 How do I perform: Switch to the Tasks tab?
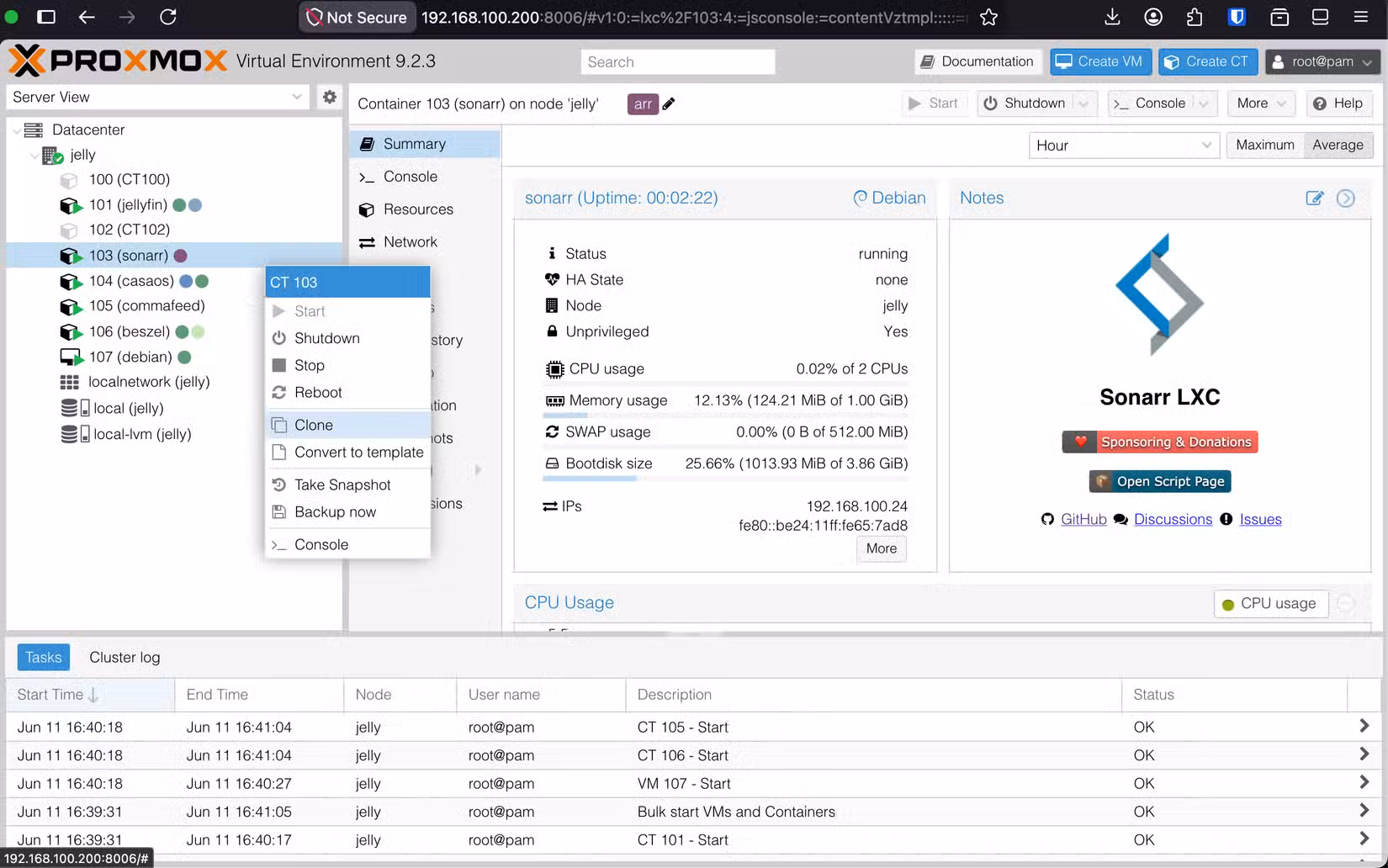(x=43, y=658)
